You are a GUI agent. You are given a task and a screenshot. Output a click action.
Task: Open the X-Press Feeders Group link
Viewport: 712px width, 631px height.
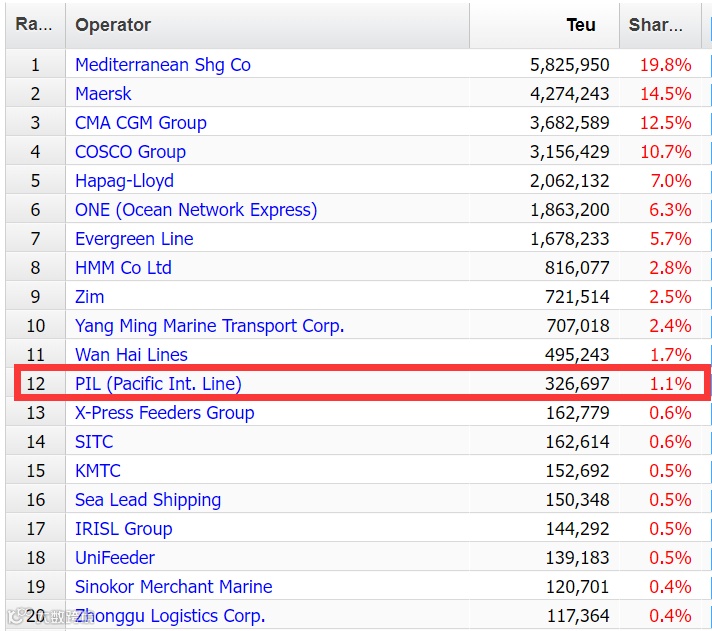(164, 413)
